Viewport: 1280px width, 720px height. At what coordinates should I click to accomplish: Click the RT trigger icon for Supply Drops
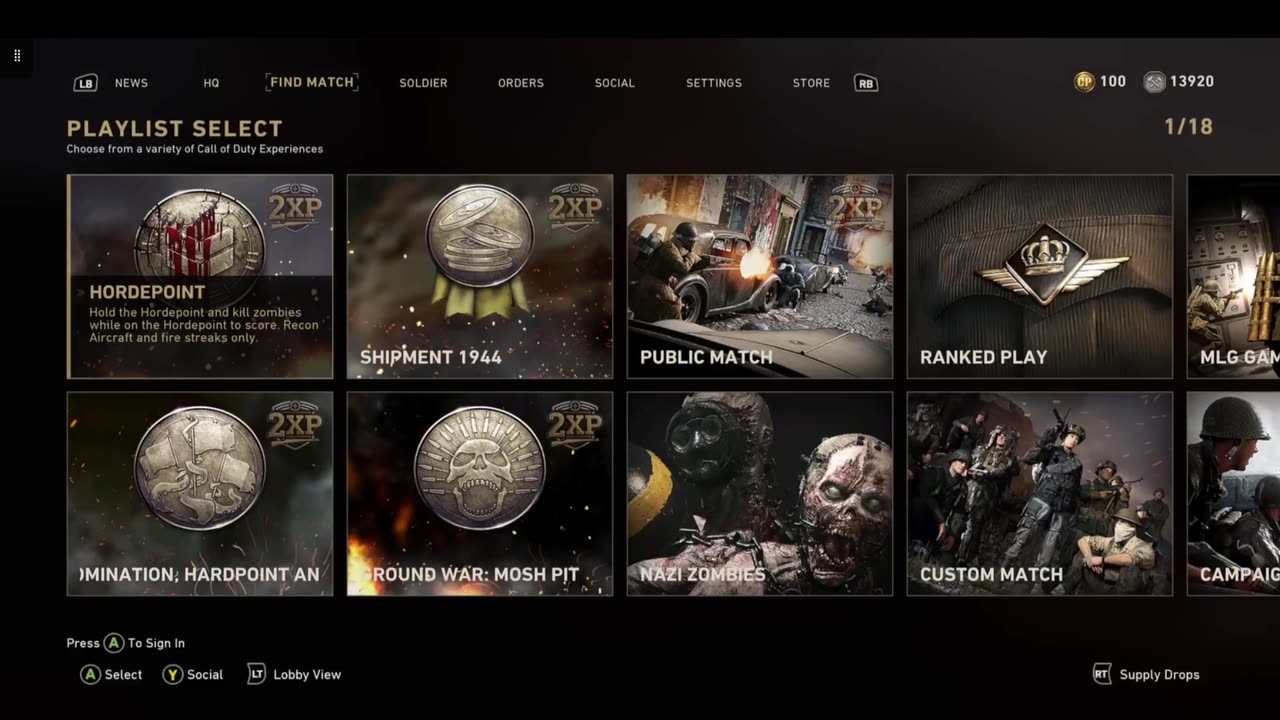point(1102,674)
